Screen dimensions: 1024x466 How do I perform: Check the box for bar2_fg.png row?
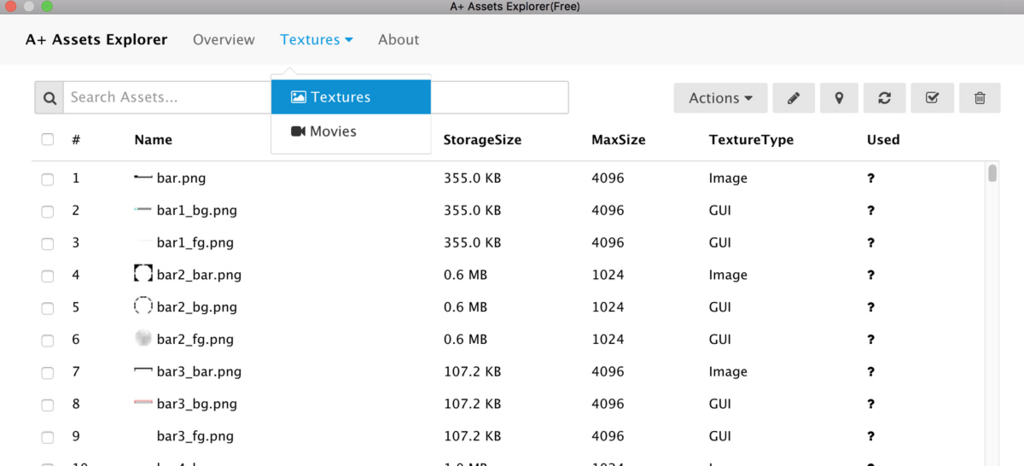point(48,341)
